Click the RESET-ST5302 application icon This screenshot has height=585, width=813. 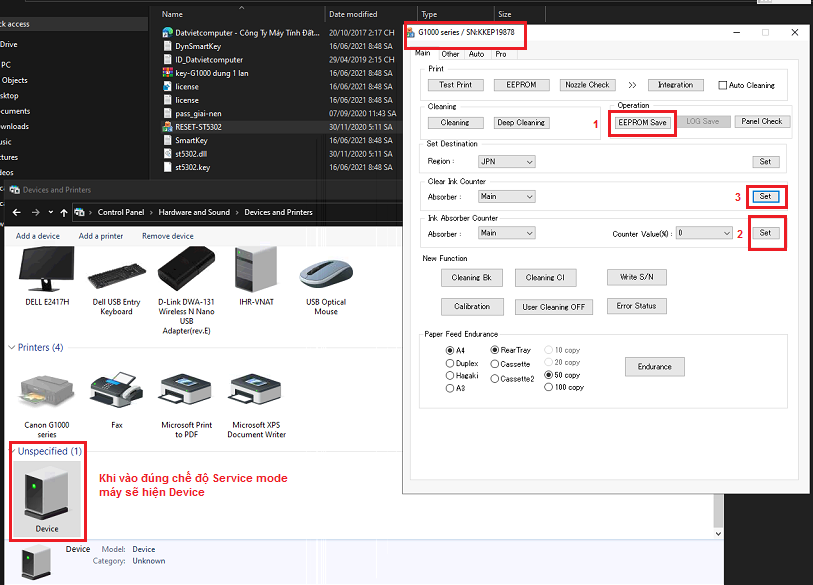pyautogui.click(x=167, y=127)
